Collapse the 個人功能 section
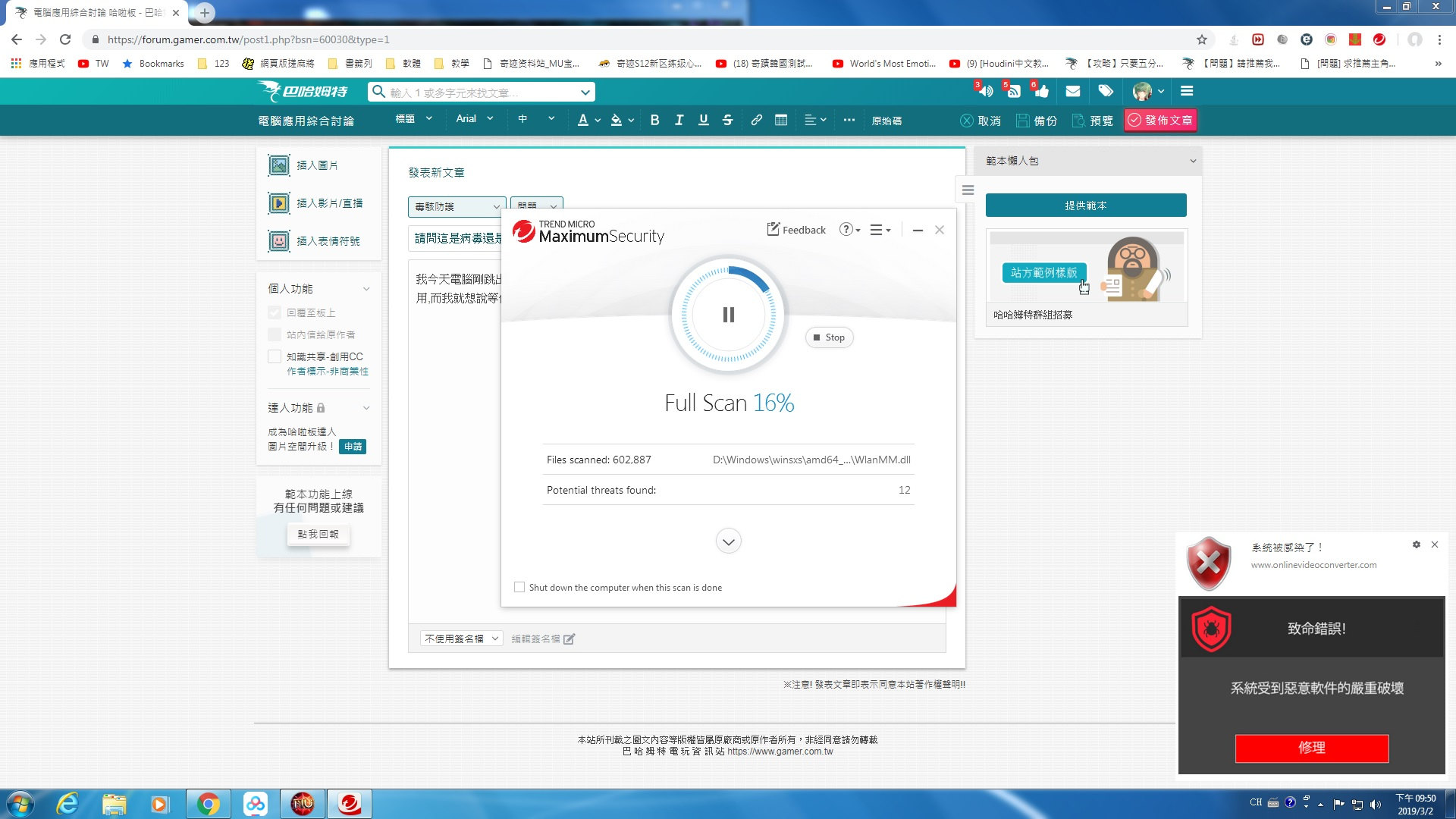Screen dimensions: 1456x819 (366, 289)
